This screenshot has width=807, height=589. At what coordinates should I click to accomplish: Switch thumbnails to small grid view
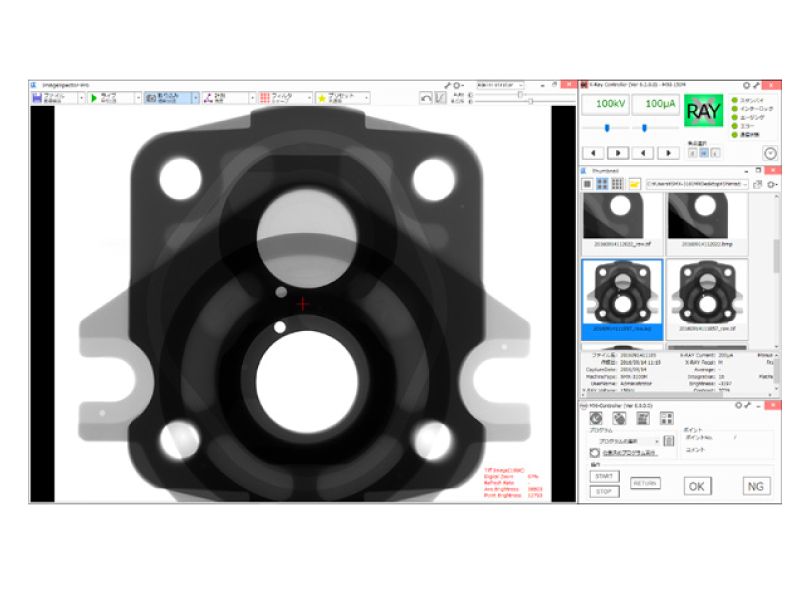[617, 184]
